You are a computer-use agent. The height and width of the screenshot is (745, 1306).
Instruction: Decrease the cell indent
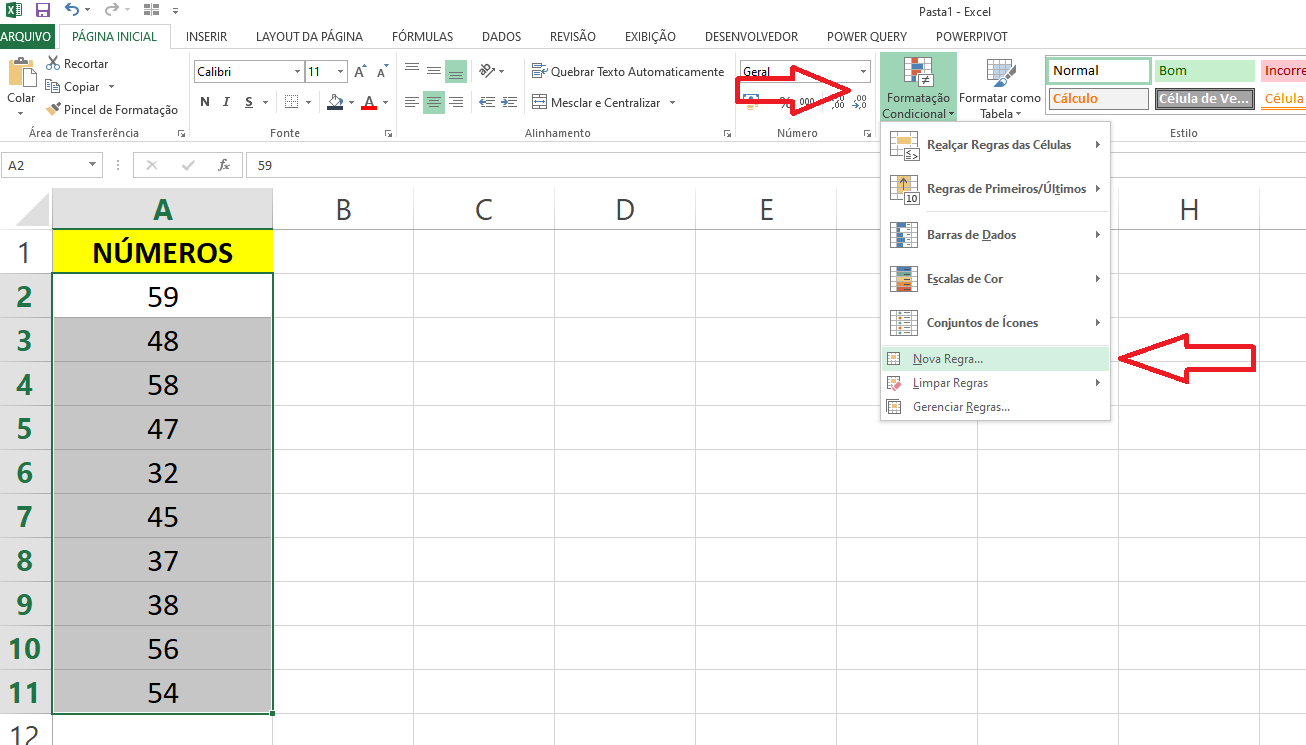pos(488,102)
